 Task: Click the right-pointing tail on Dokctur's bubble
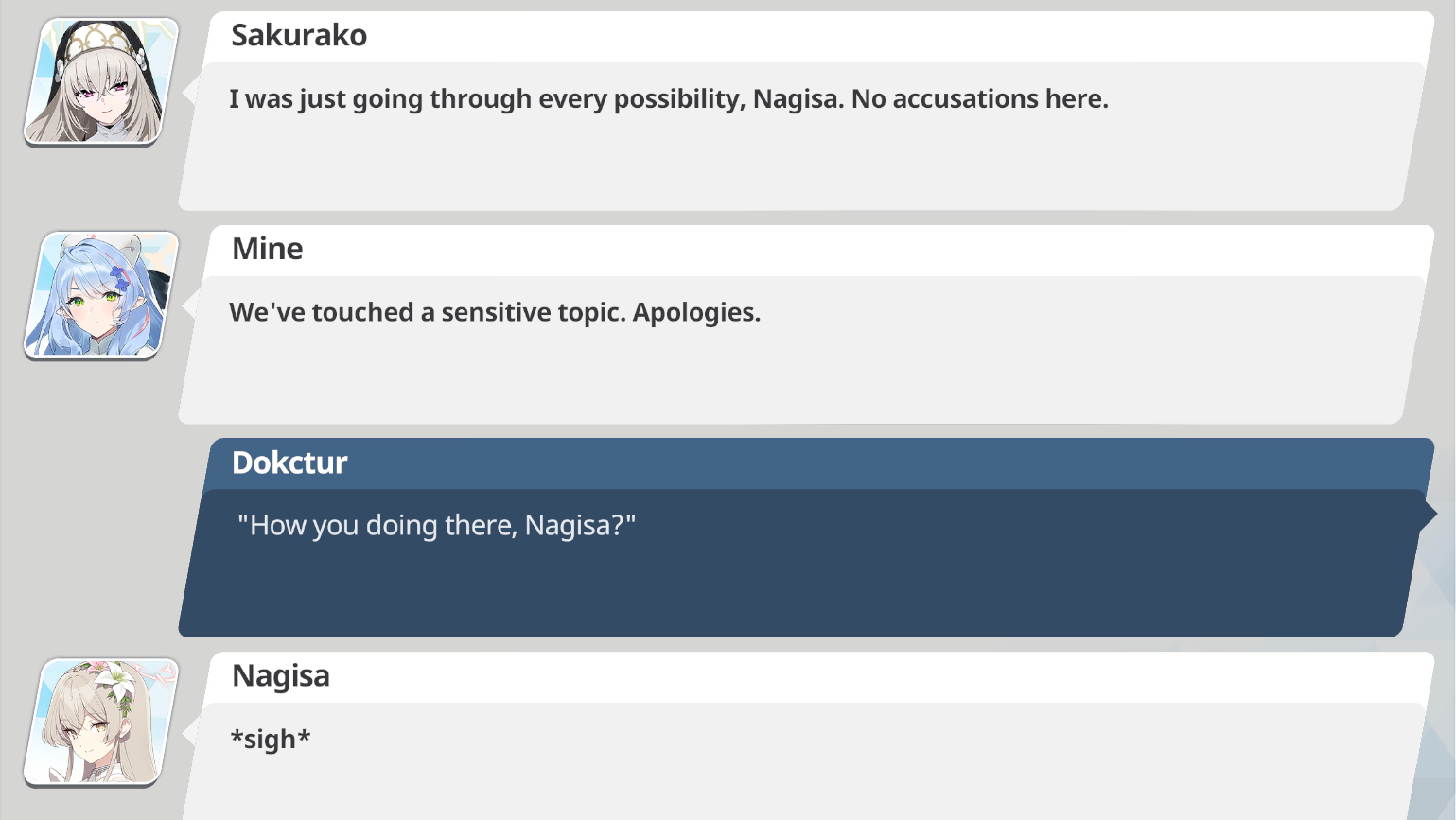coord(1429,514)
